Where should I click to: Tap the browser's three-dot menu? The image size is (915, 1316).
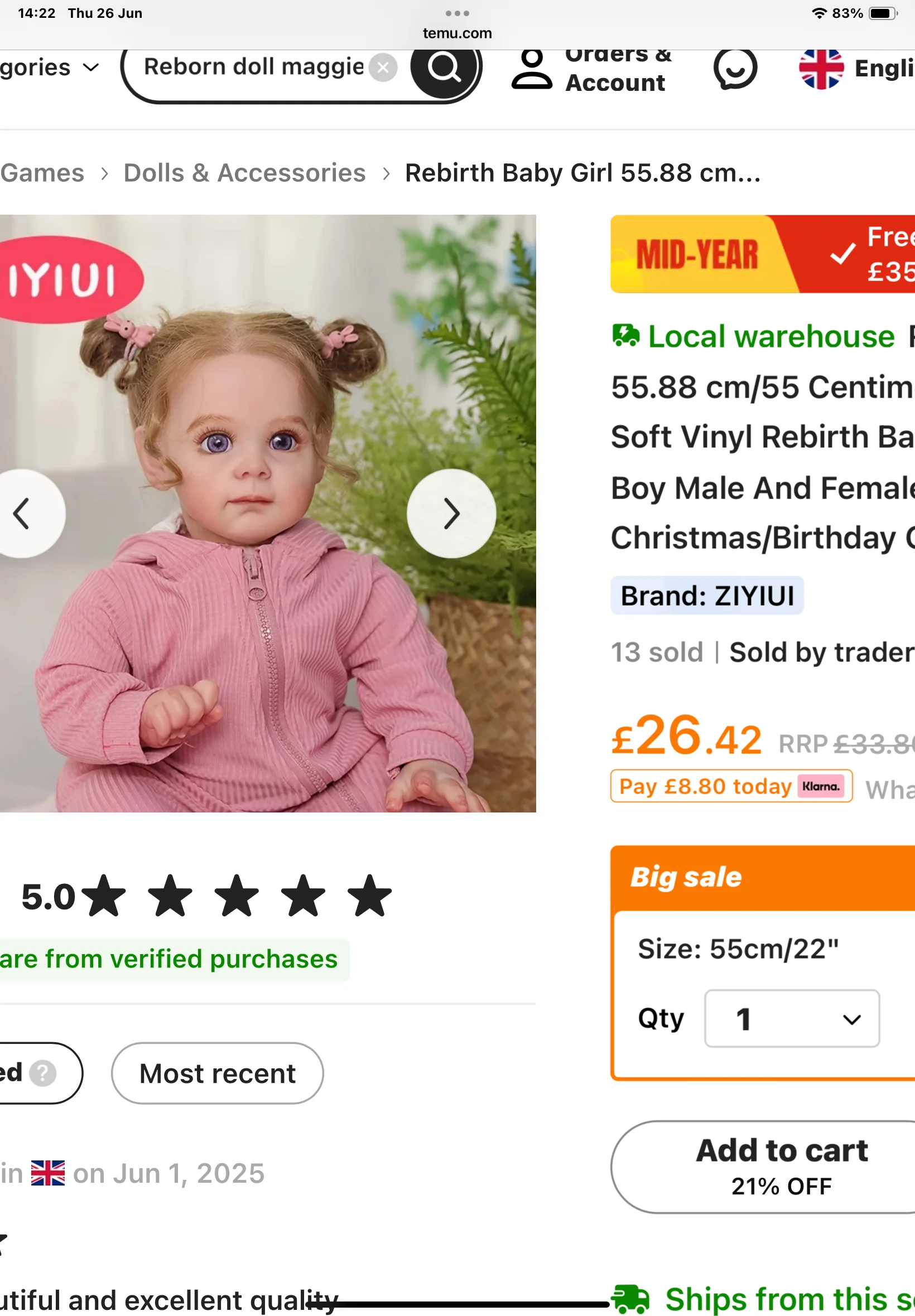point(457,13)
